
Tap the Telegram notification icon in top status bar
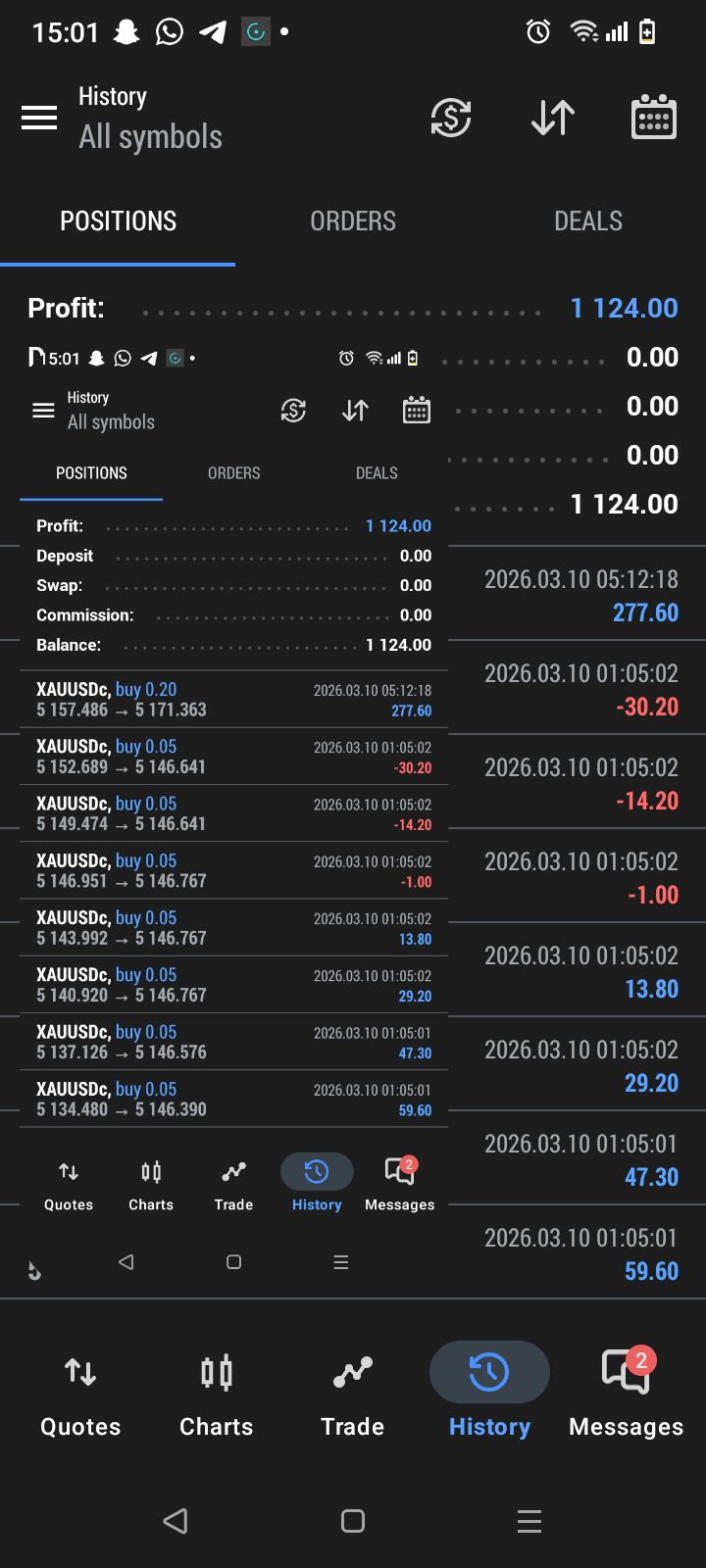pos(213,32)
